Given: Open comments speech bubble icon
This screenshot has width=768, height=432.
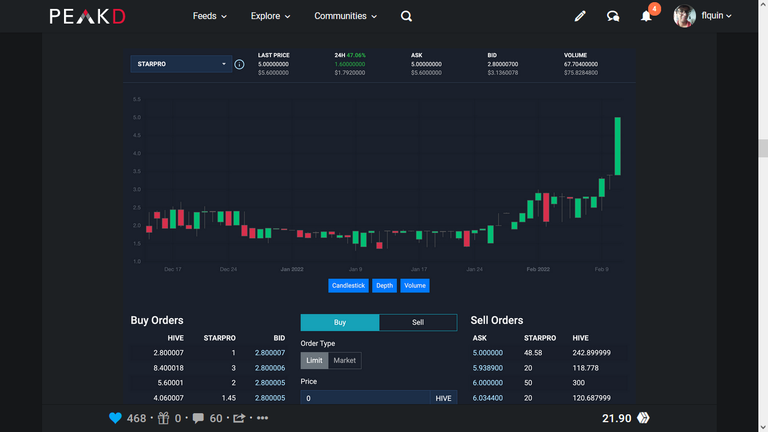Looking at the screenshot, I should click(198, 418).
